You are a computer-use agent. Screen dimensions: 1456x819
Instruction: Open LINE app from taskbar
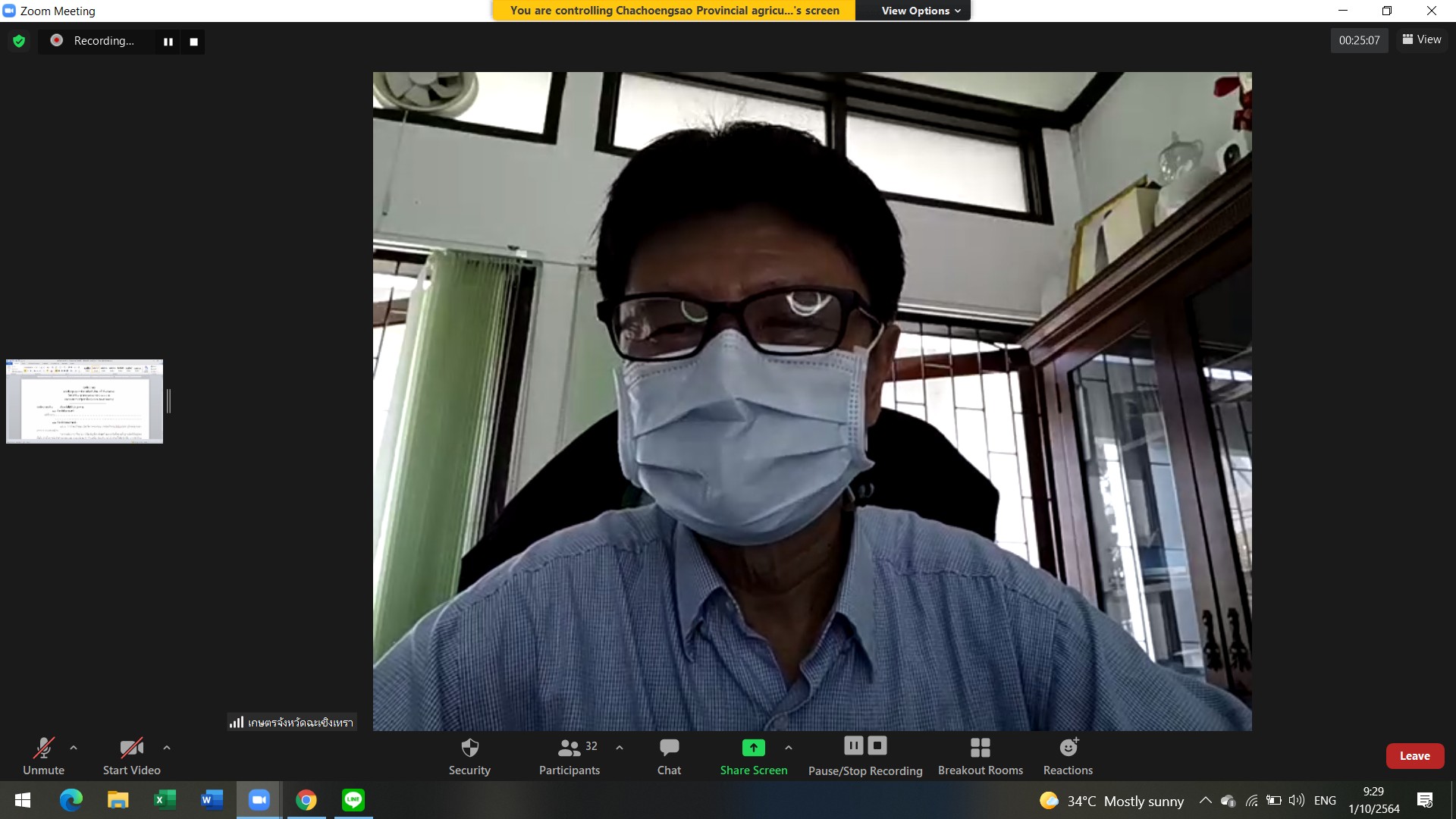[x=353, y=800]
